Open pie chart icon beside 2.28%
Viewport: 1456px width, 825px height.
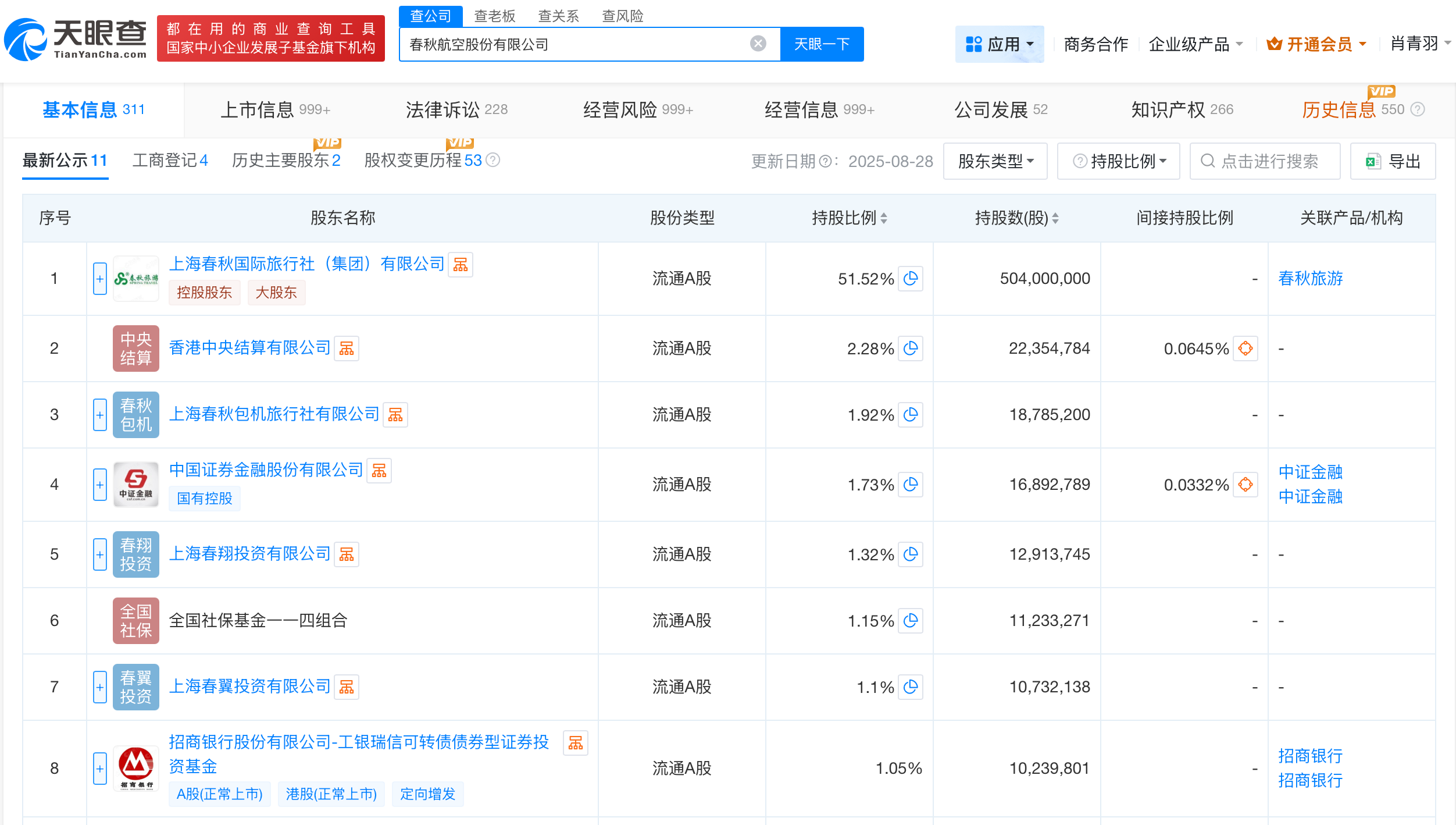tap(911, 349)
